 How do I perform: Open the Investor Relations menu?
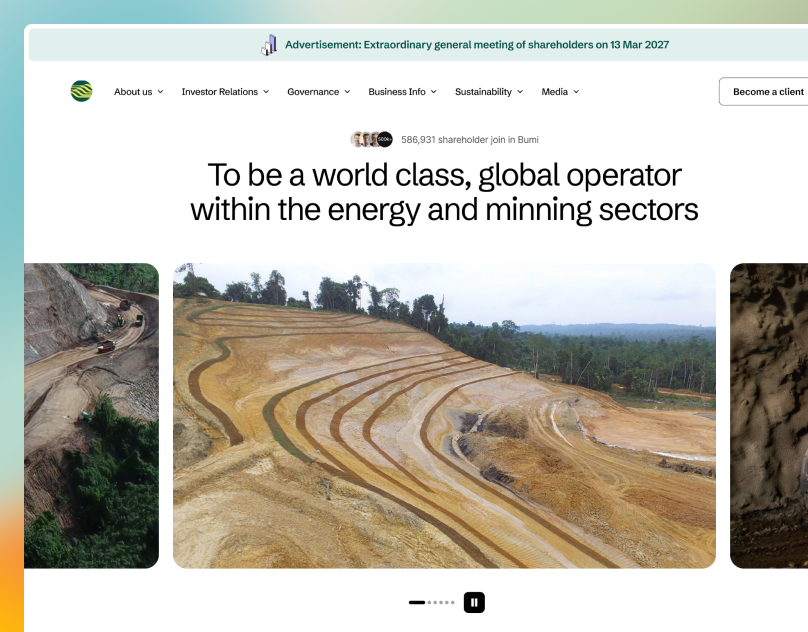pyautogui.click(x=225, y=92)
